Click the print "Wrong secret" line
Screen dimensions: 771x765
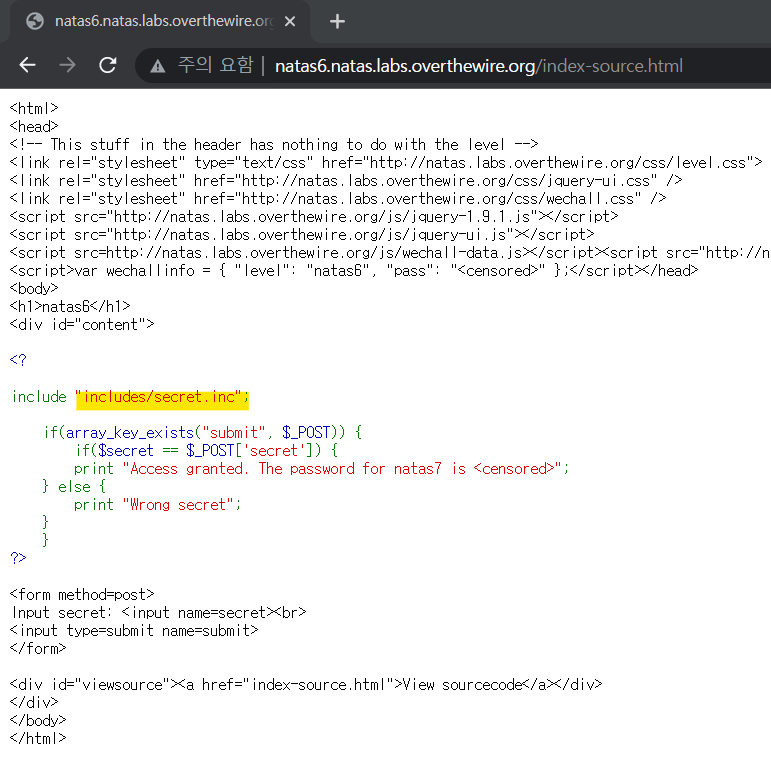click(157, 504)
